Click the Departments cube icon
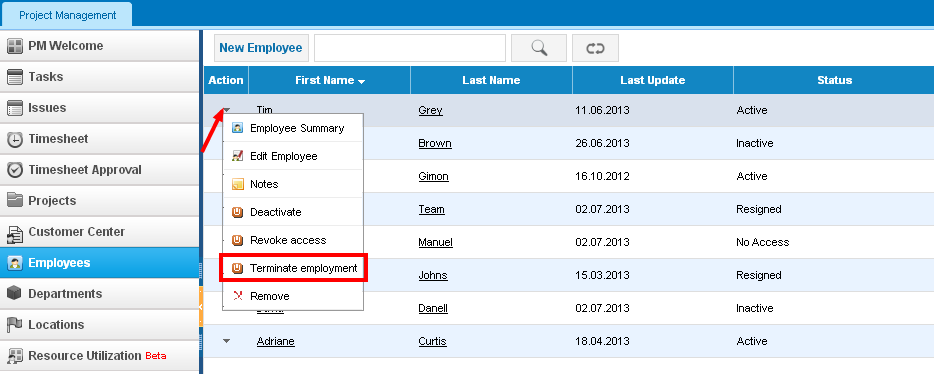 coord(15,294)
